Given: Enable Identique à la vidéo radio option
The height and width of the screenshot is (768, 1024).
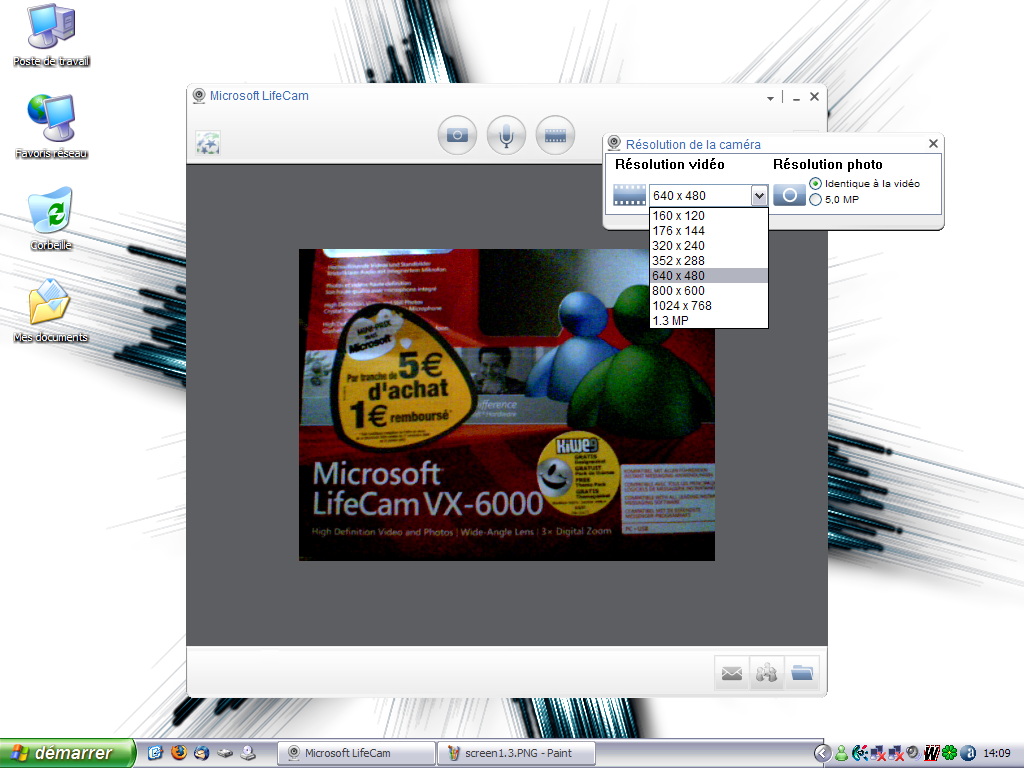Looking at the screenshot, I should pyautogui.click(x=815, y=184).
